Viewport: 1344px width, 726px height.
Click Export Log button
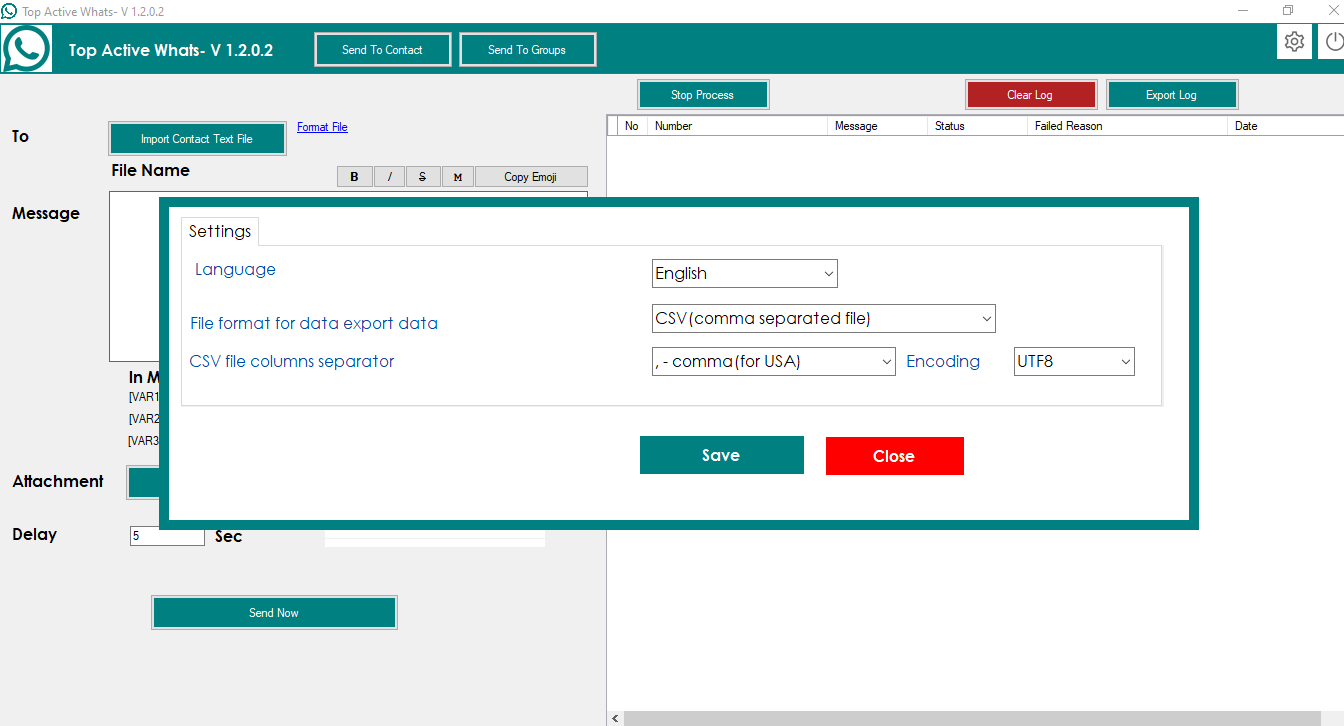coord(1171,95)
